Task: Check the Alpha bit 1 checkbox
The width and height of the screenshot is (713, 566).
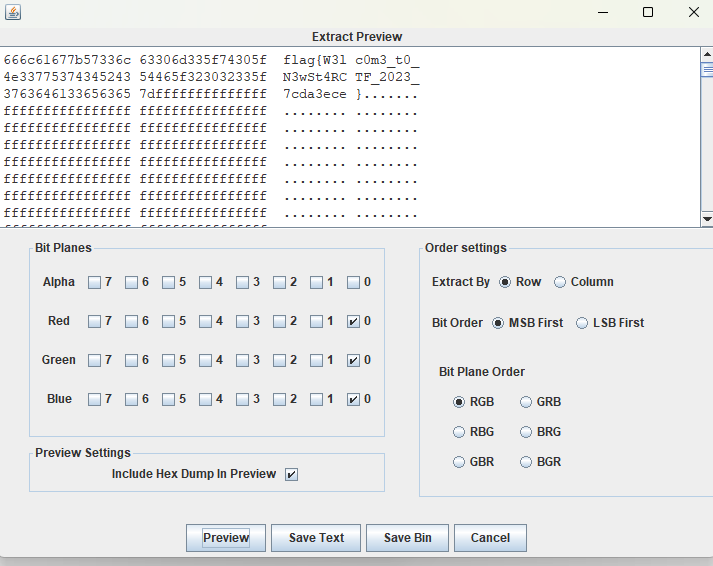Action: pos(316,282)
